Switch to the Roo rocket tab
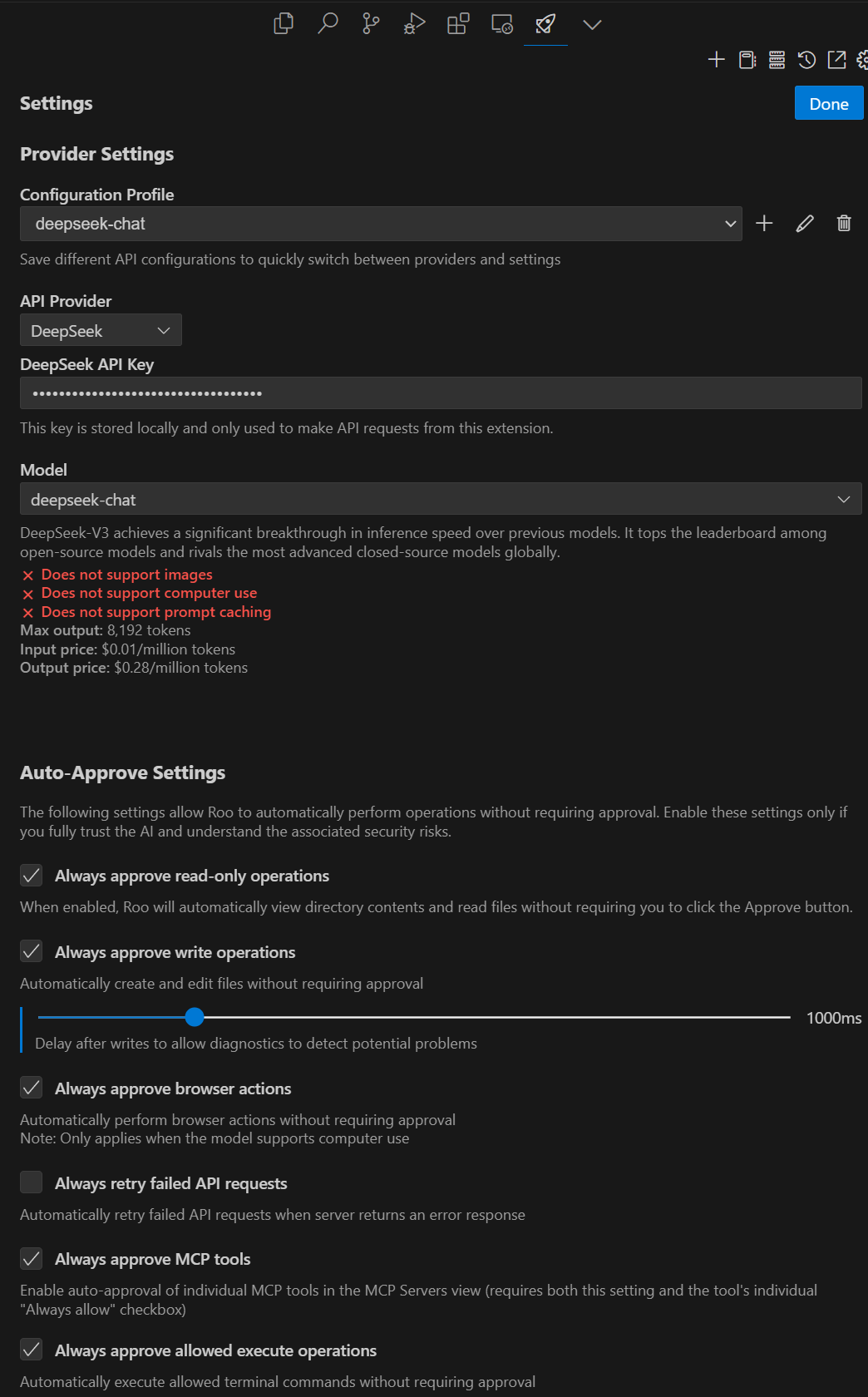The image size is (868, 1397). 545,24
